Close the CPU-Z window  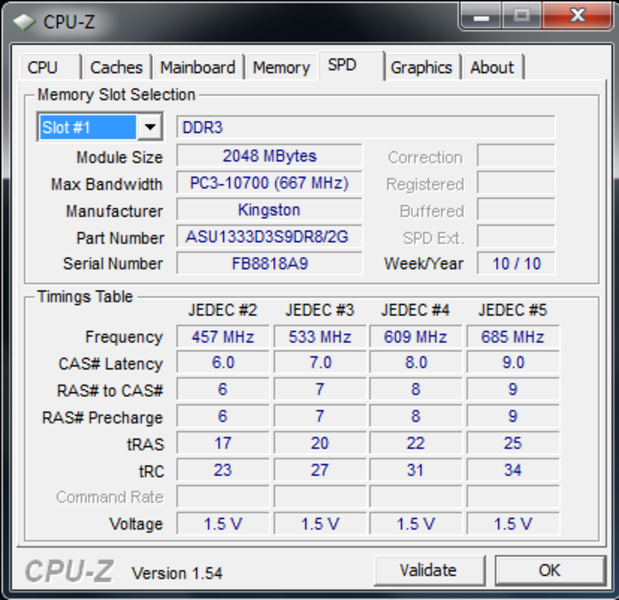pyautogui.click(x=578, y=16)
